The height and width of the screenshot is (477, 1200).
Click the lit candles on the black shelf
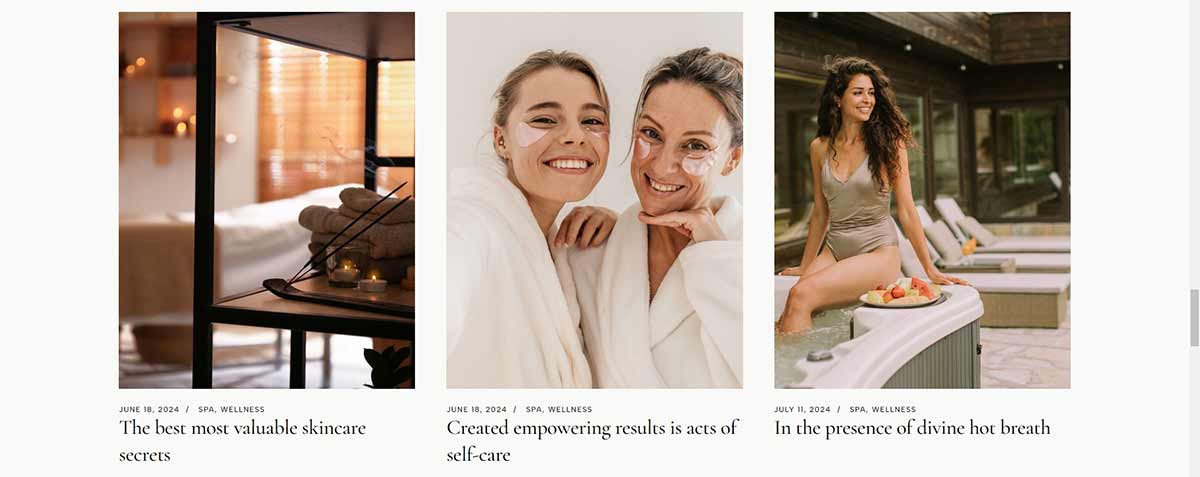358,277
